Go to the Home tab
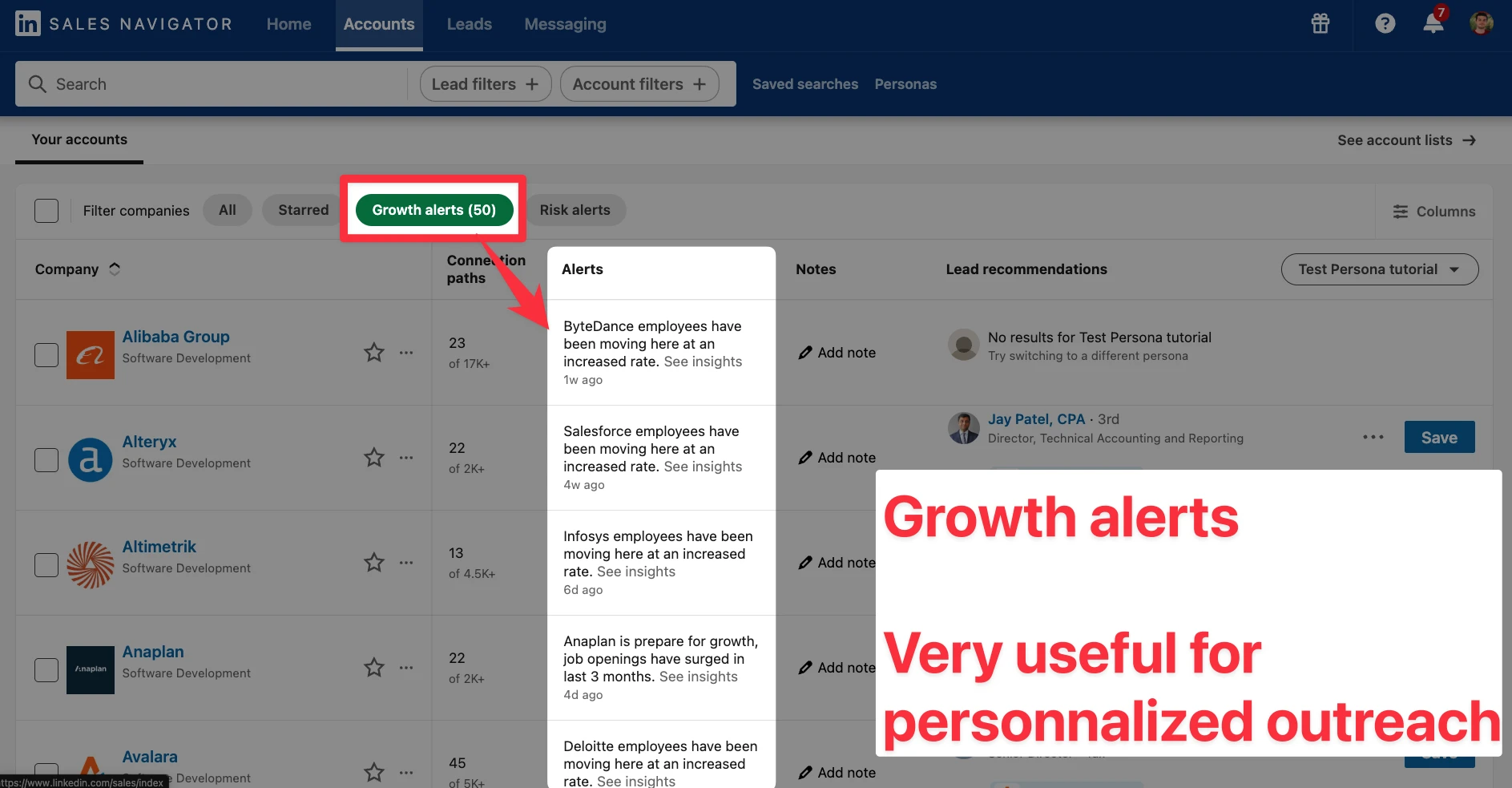The image size is (1512, 788). click(x=289, y=24)
